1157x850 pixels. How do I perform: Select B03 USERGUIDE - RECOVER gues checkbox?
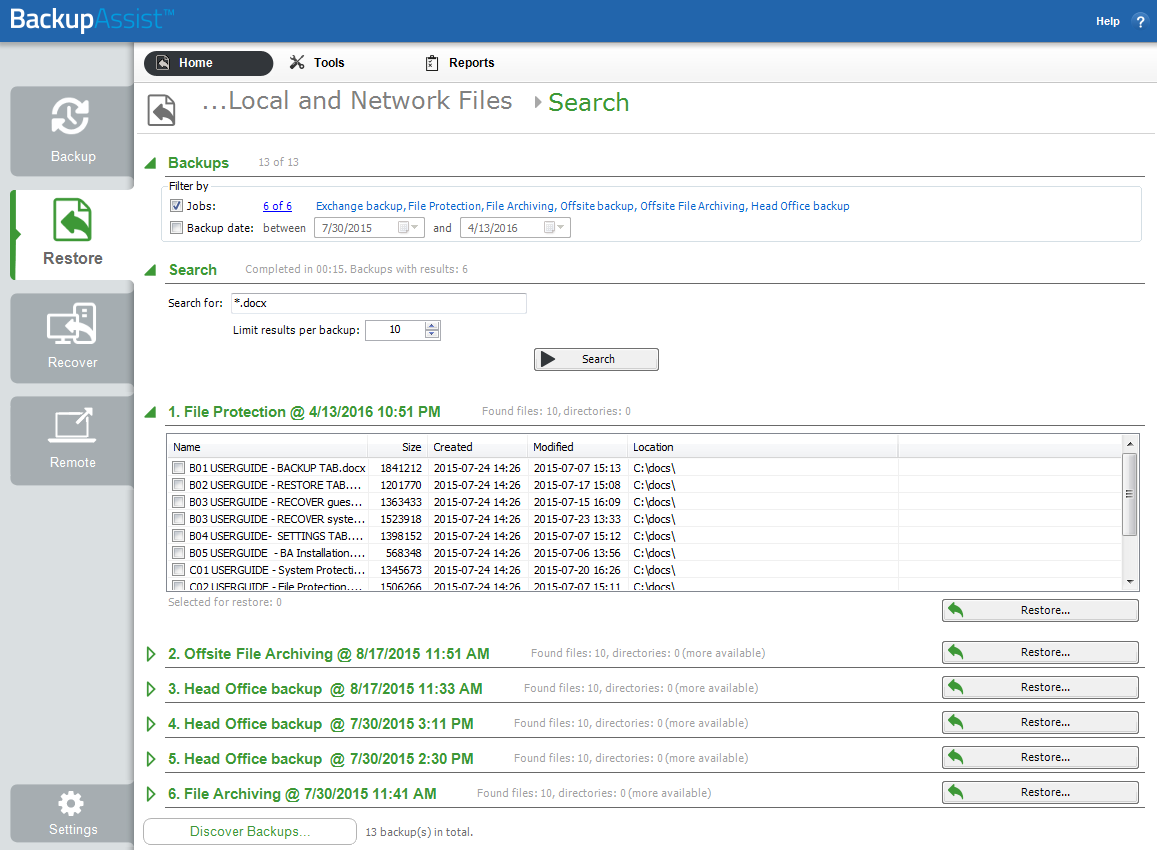[179, 502]
